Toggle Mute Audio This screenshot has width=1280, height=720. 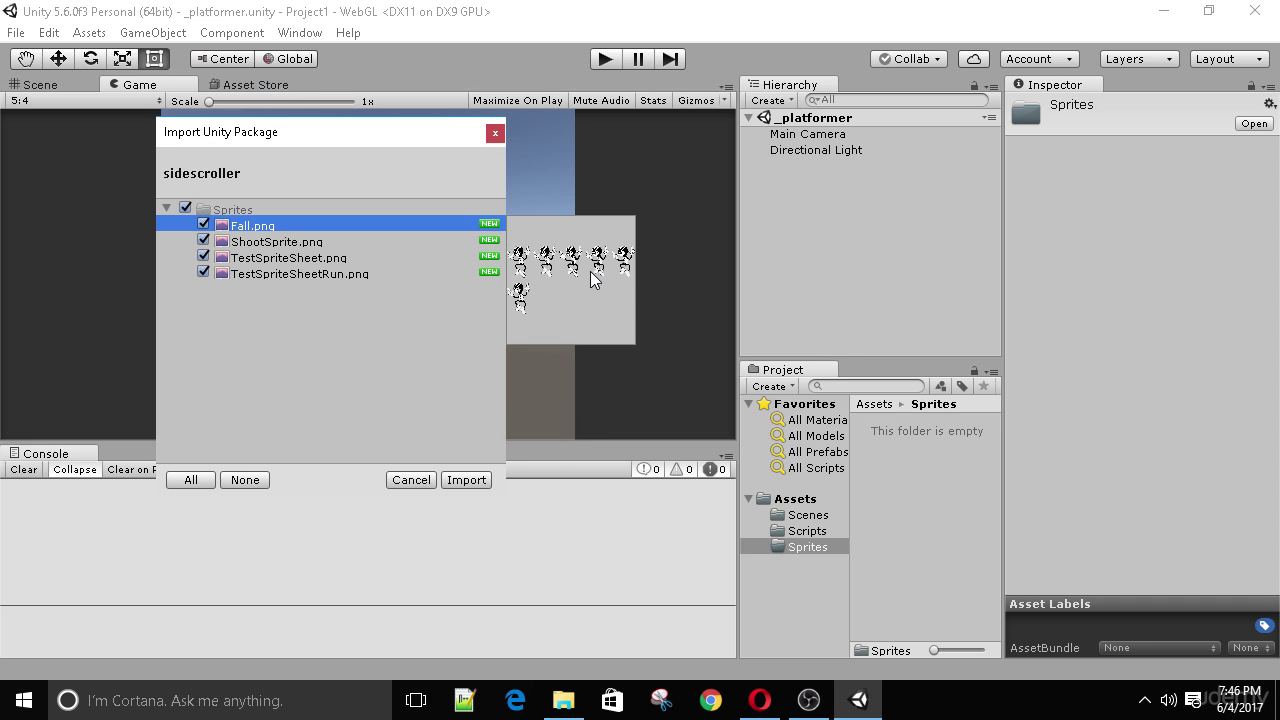click(601, 100)
